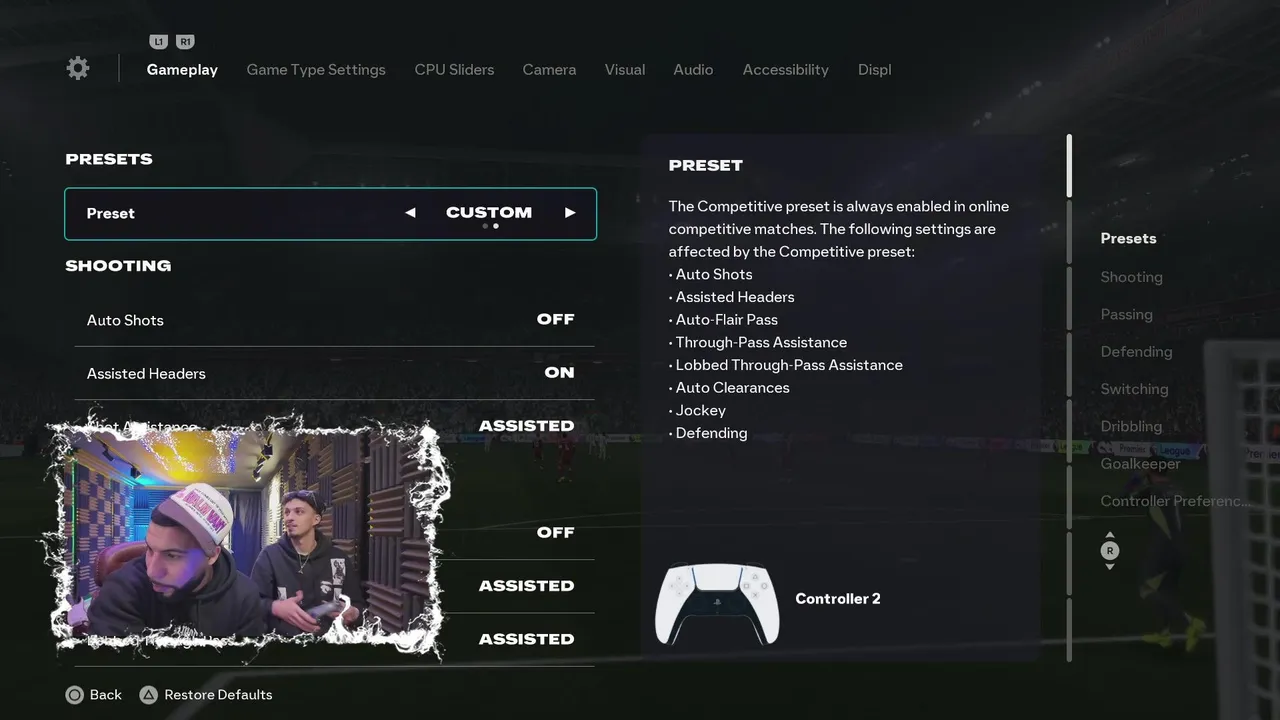The width and height of the screenshot is (1280, 720).
Task: Cycle Preset right with the arrow
Action: point(570,213)
